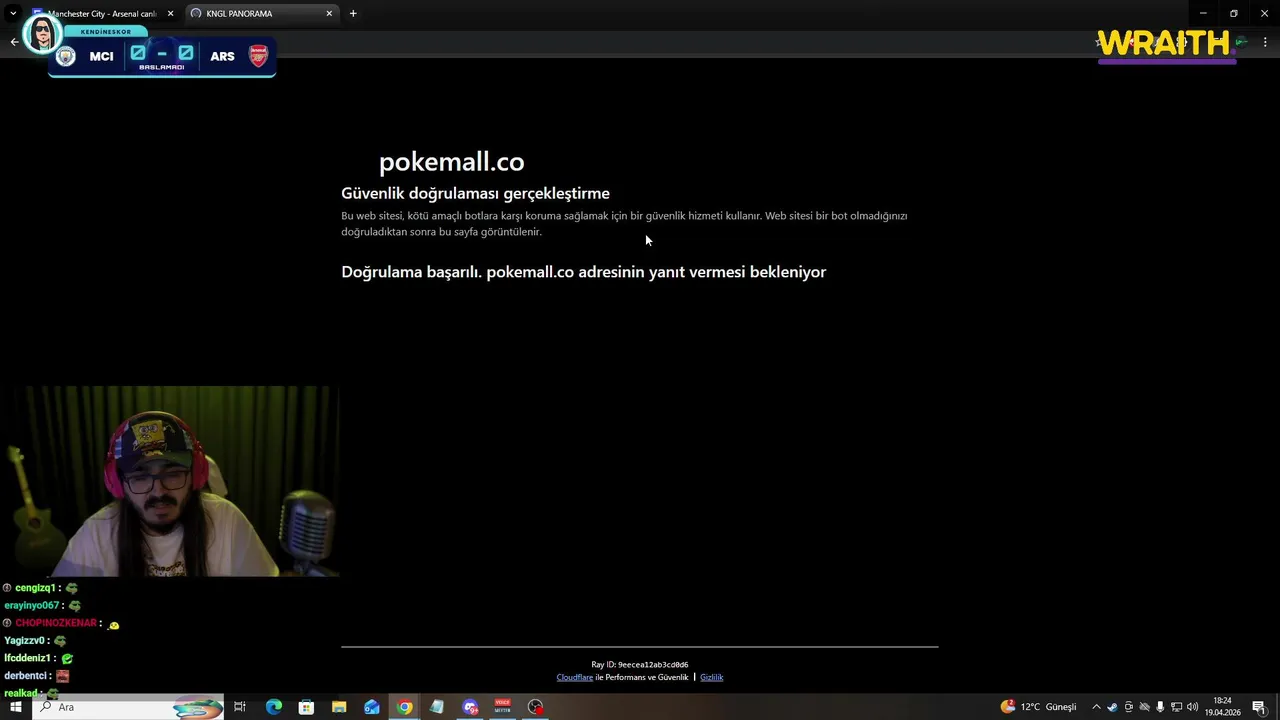Viewport: 1280px width, 720px height.
Task: Go back with the browser back arrow
Action: 14,42
